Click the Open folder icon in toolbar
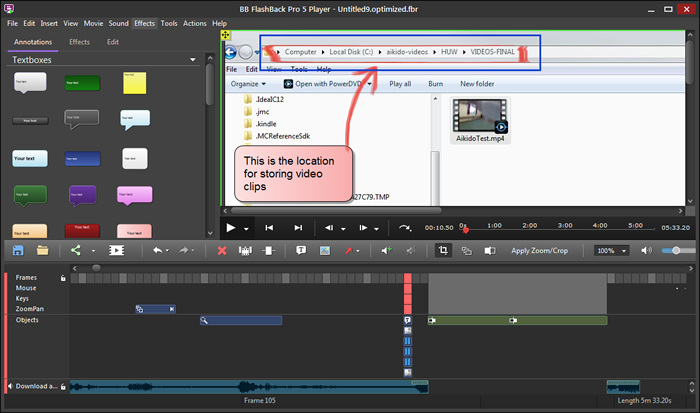This screenshot has width=700, height=413. point(43,250)
